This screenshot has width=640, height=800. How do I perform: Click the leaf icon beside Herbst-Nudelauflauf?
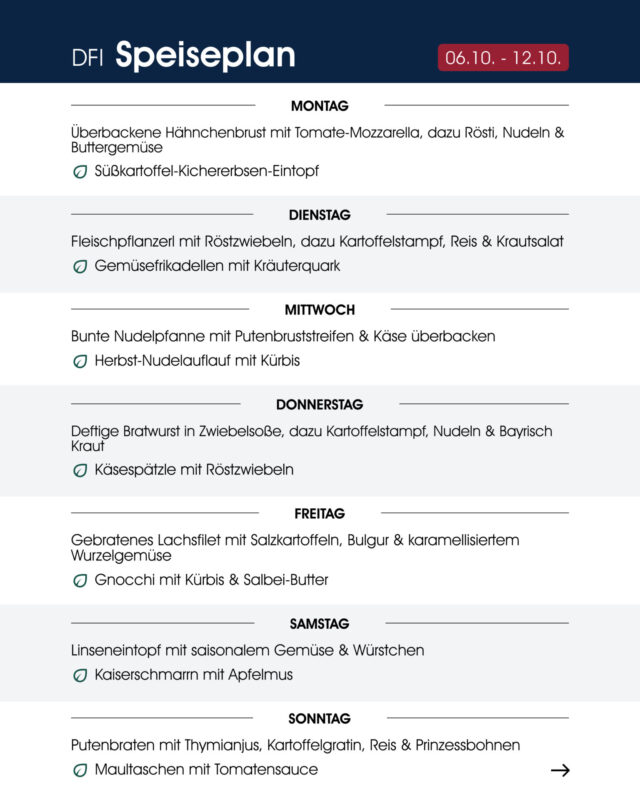coord(80,361)
